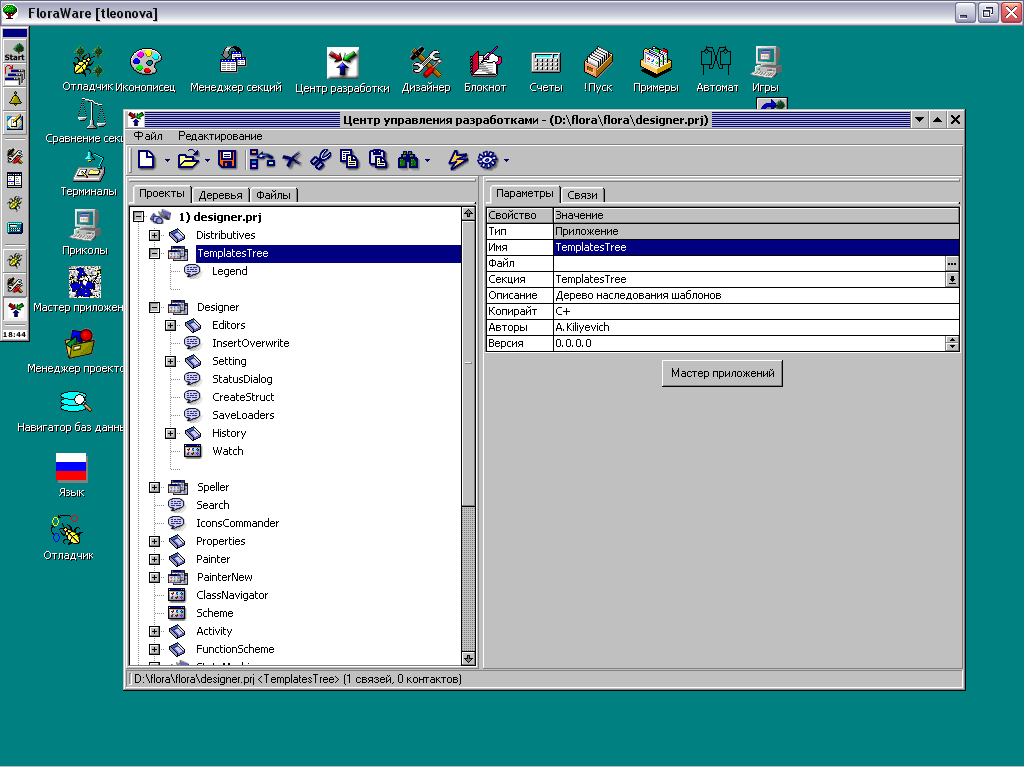This screenshot has width=1024, height=768.
Task: Click the Язык Russian flag icon
Action: click(71, 468)
